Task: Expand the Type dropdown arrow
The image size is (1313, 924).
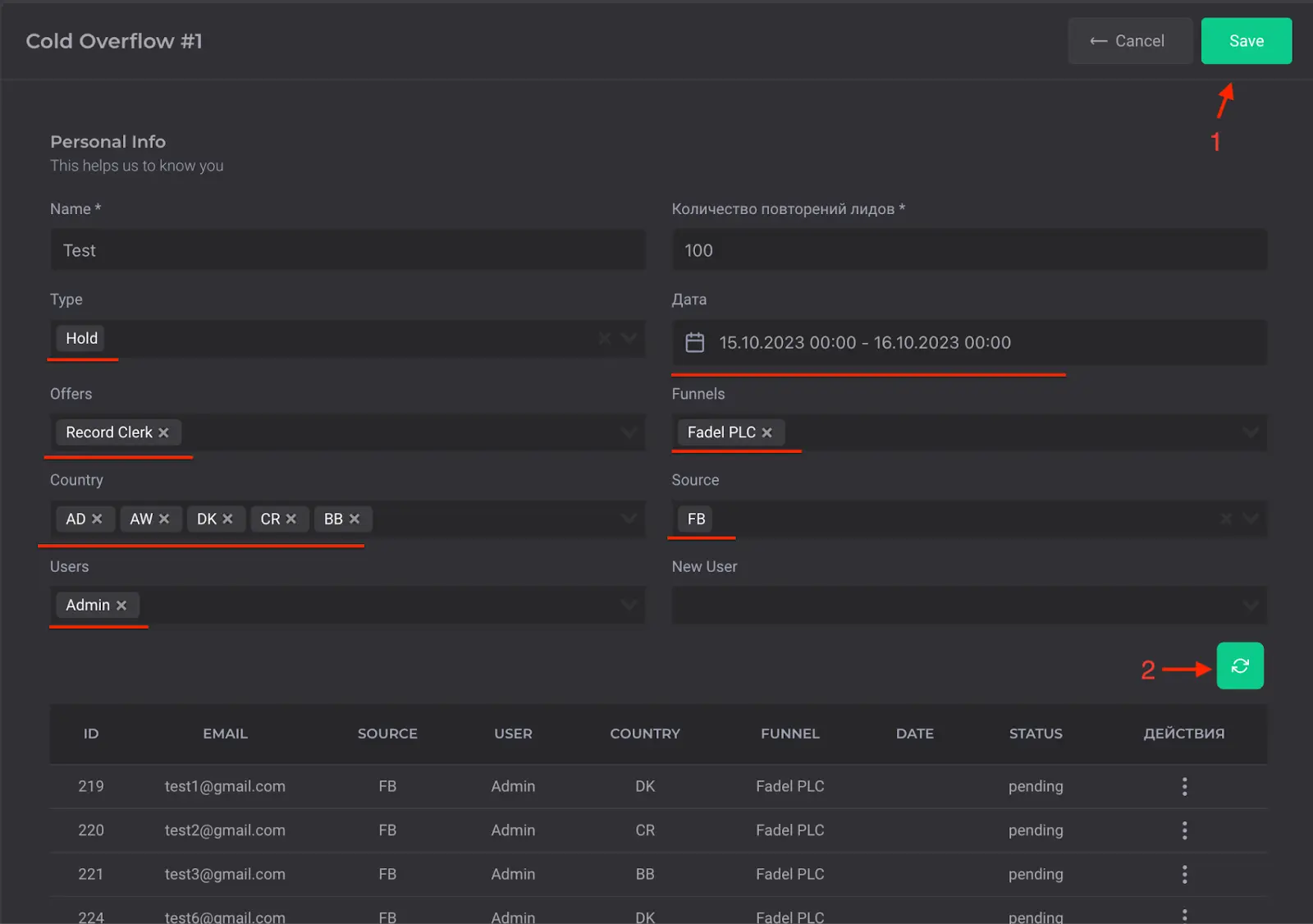Action: 629,338
